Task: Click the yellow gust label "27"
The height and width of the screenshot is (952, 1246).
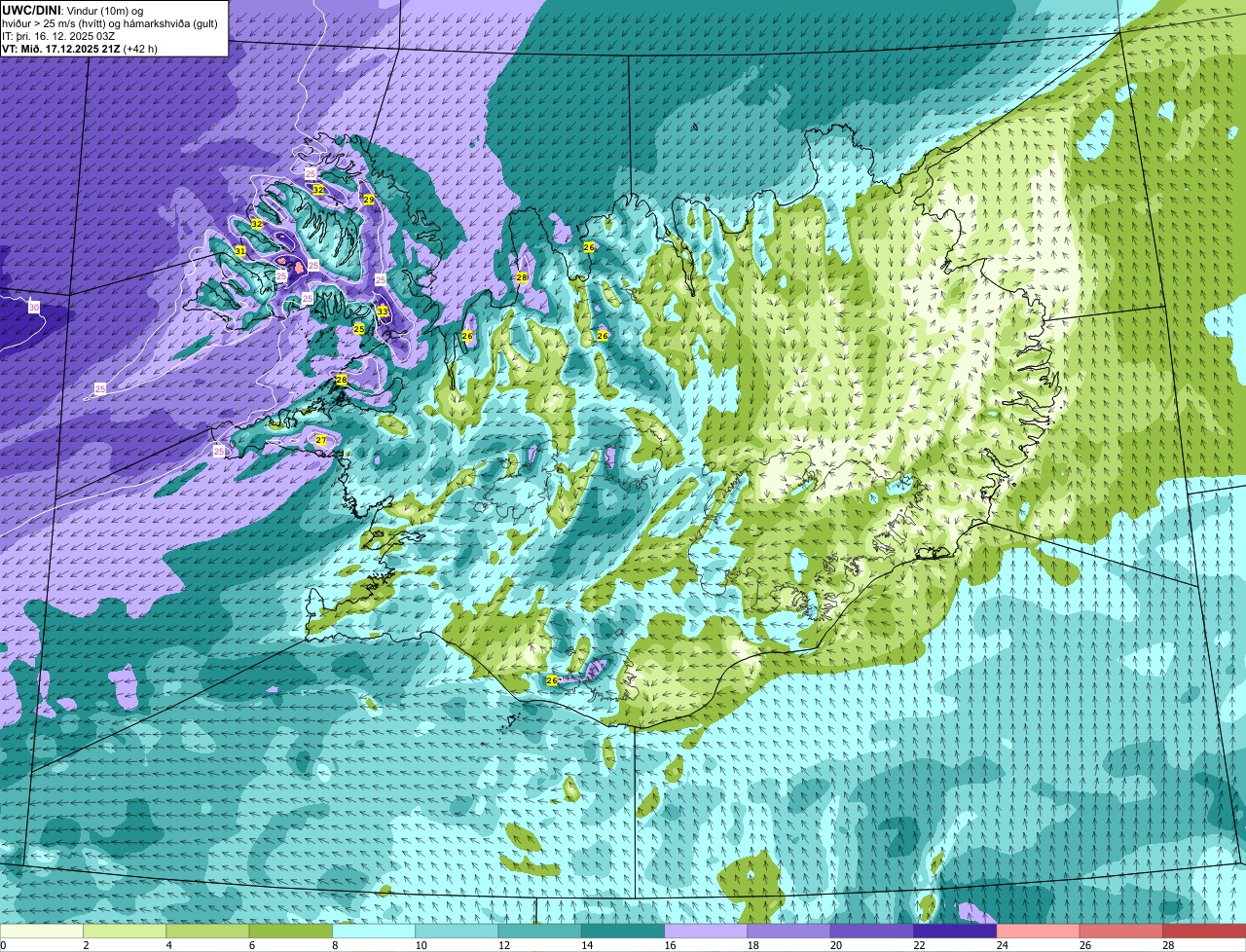Action: 321,440
